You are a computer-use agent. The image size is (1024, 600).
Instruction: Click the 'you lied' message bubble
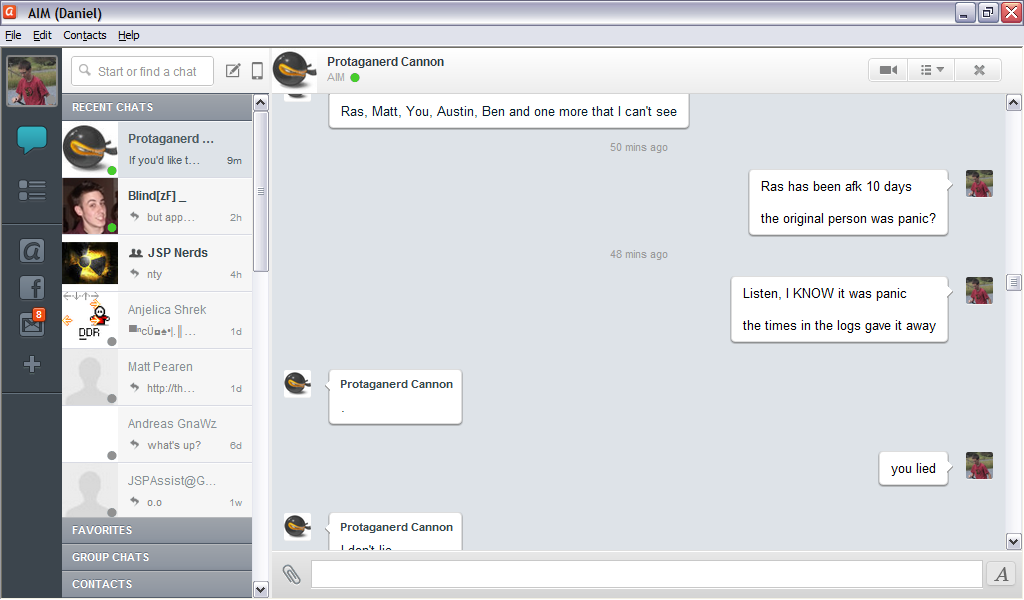click(x=913, y=469)
